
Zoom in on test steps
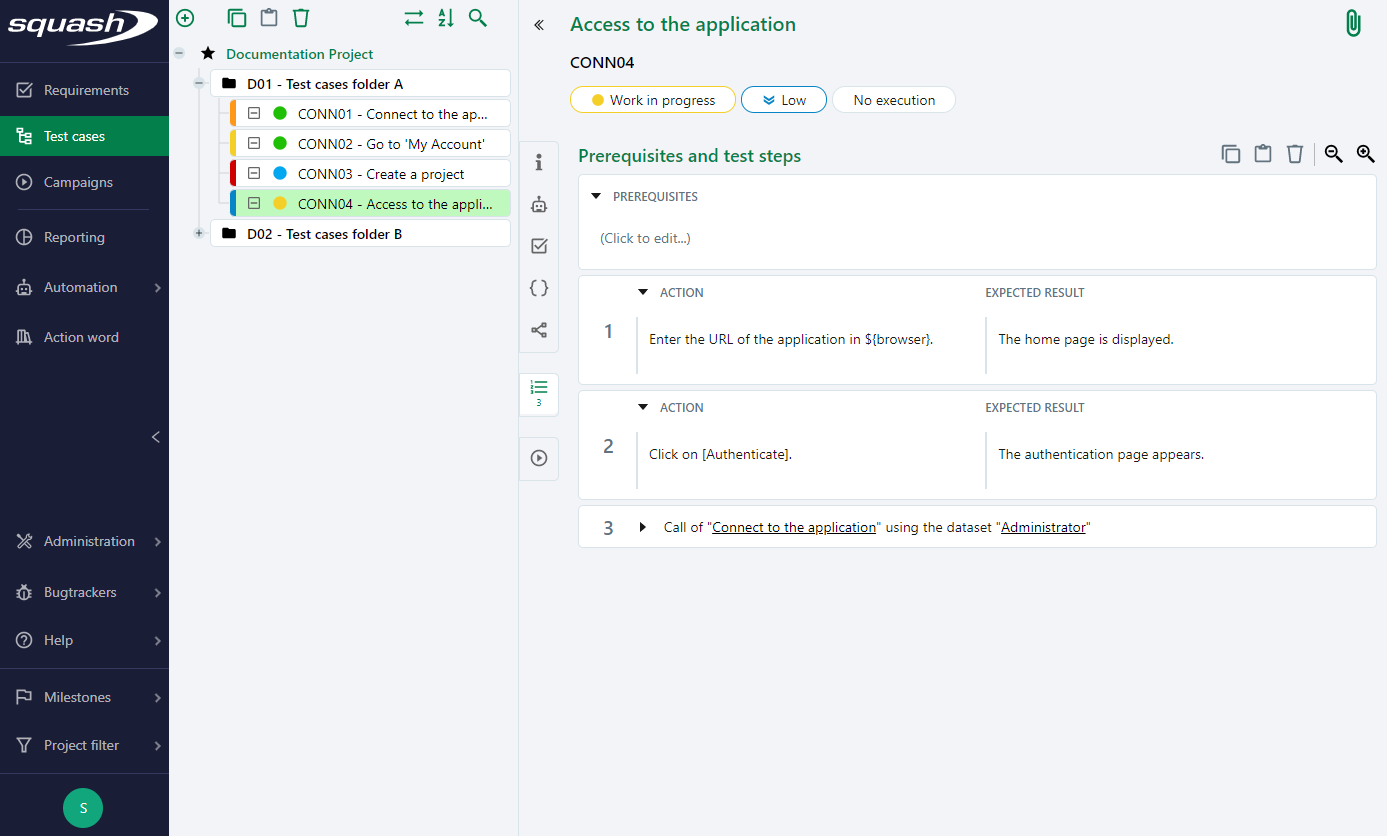pos(1365,154)
